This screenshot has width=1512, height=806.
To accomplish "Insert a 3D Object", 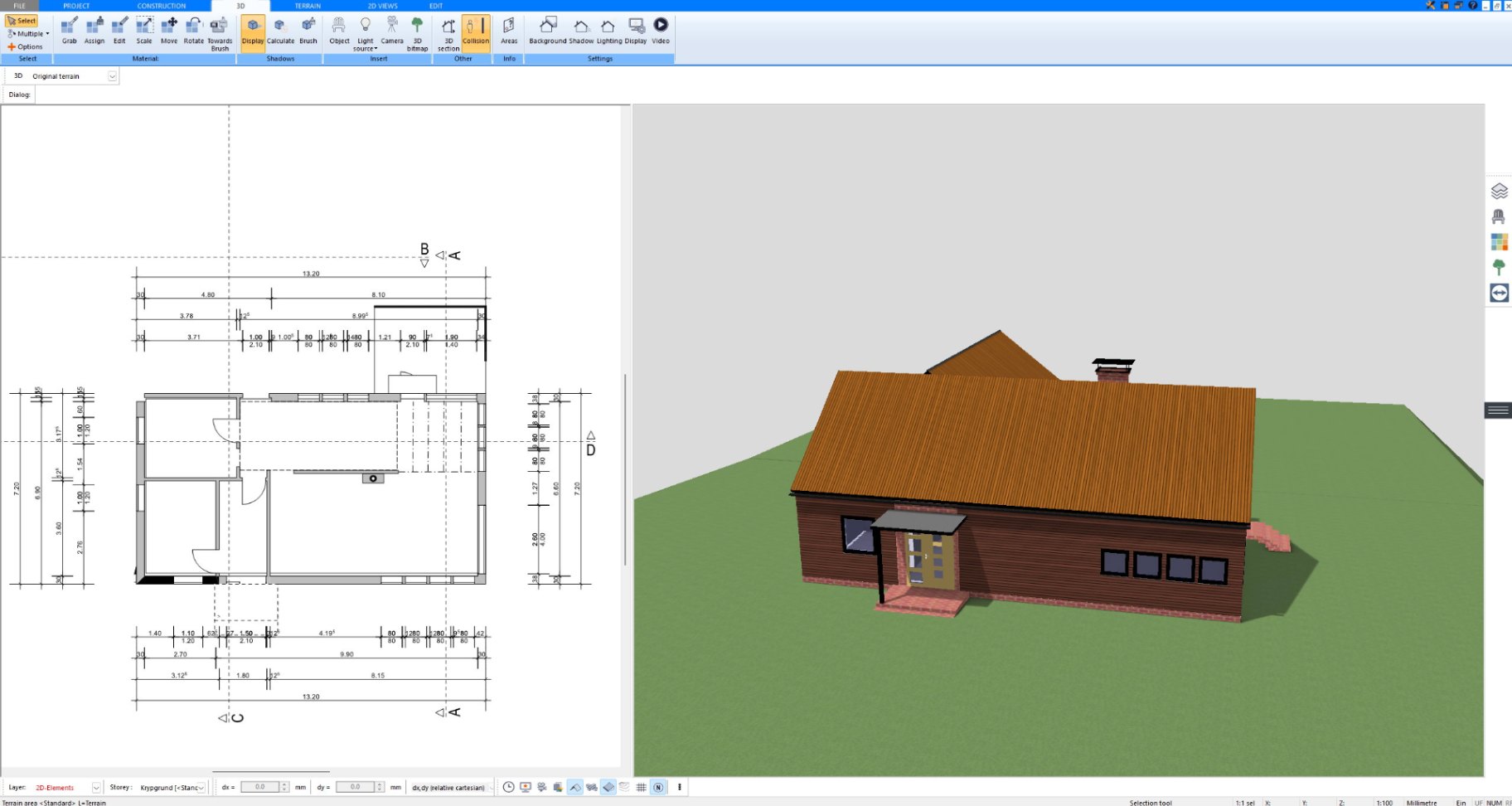I will pyautogui.click(x=339, y=31).
